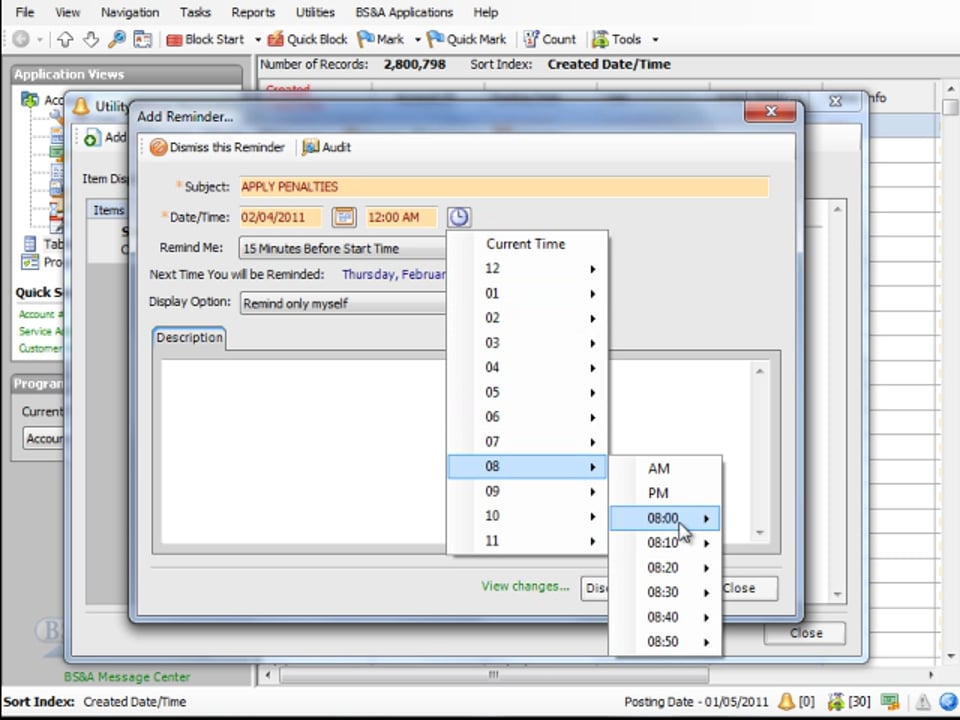Choose Current Time from time menu
This screenshot has width=960, height=720.
pyautogui.click(x=527, y=244)
